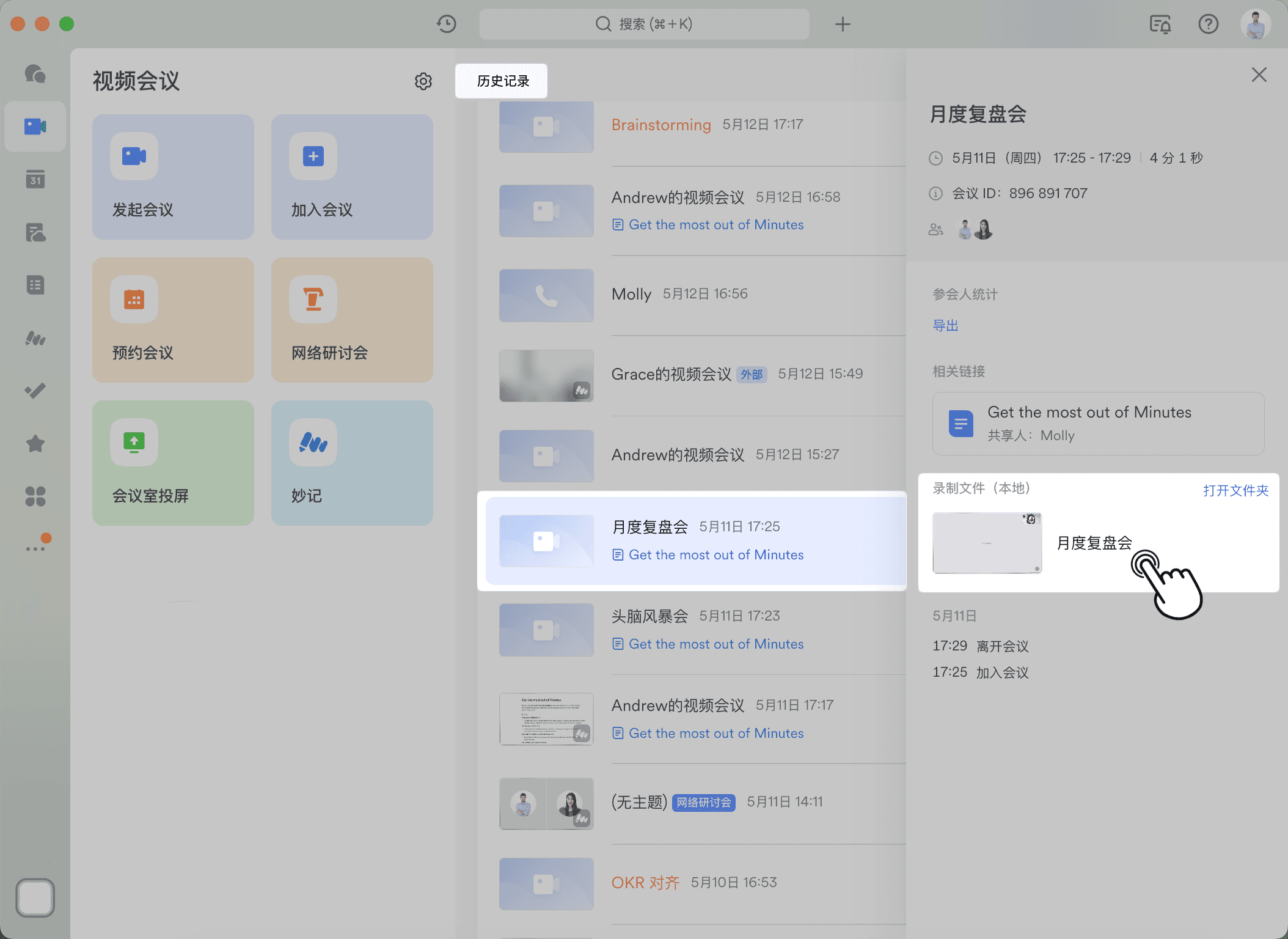The image size is (1288, 939).
Task: Open the related Minutes document card
Action: pos(1098,423)
